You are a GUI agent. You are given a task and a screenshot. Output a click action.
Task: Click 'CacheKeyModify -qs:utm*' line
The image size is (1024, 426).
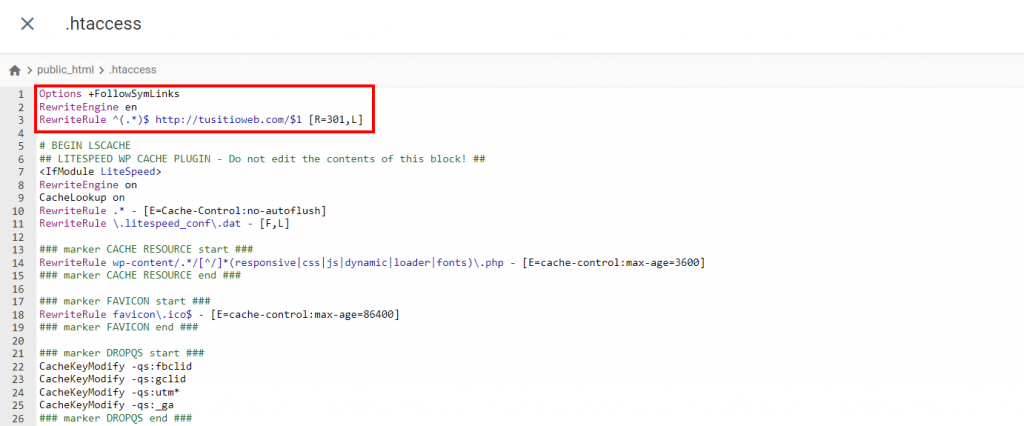tap(109, 392)
